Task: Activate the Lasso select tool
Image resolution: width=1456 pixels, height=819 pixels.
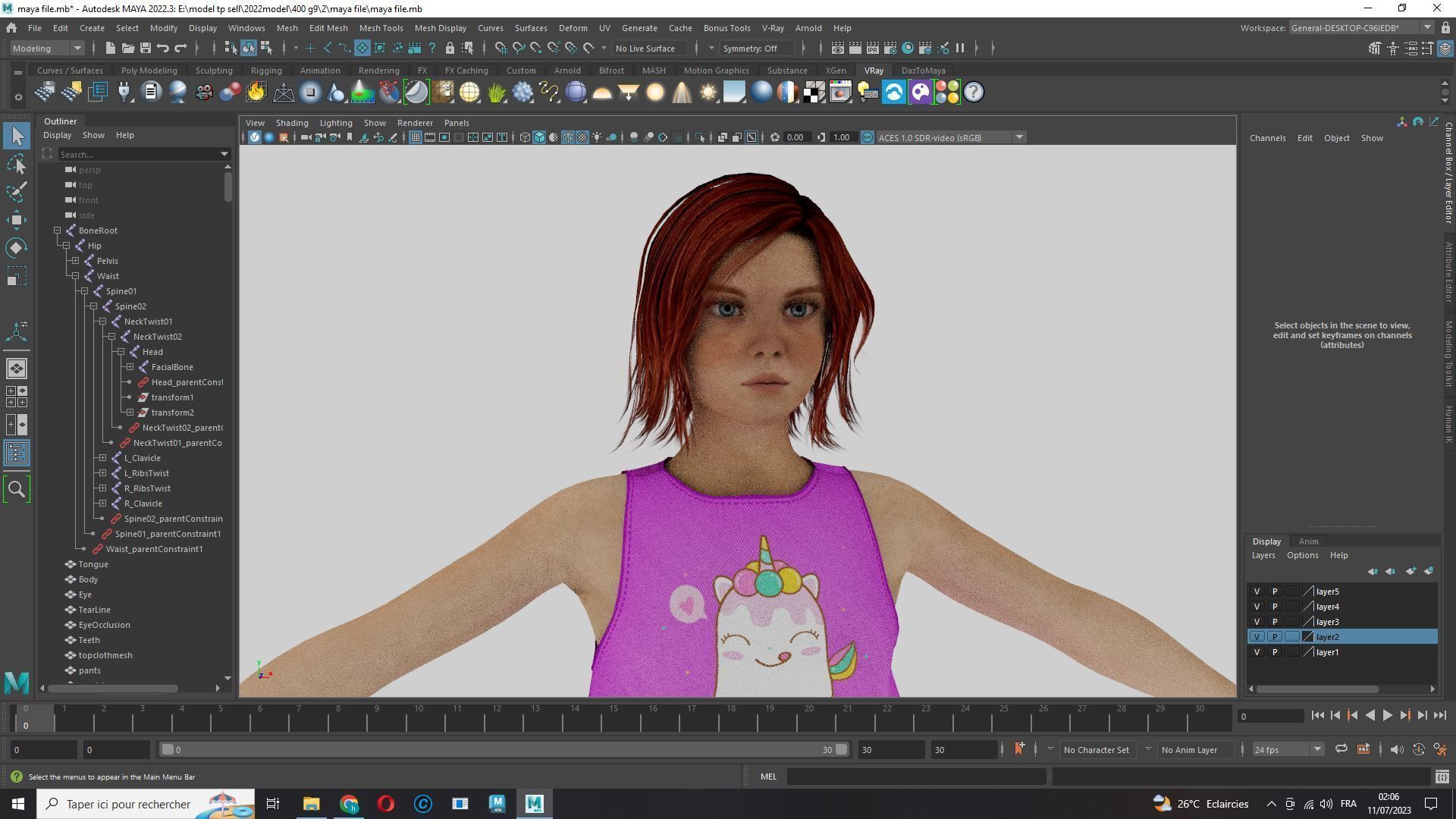Action: click(17, 164)
